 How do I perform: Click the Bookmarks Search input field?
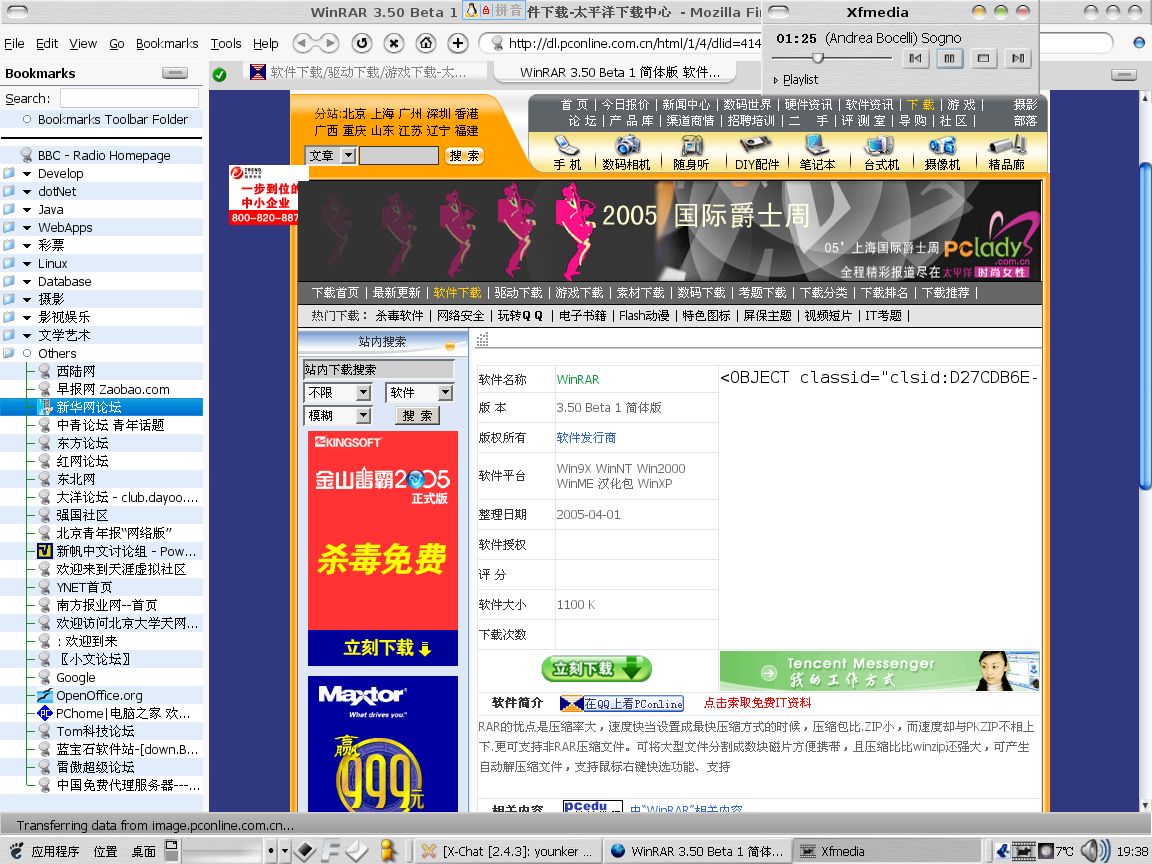click(x=129, y=98)
